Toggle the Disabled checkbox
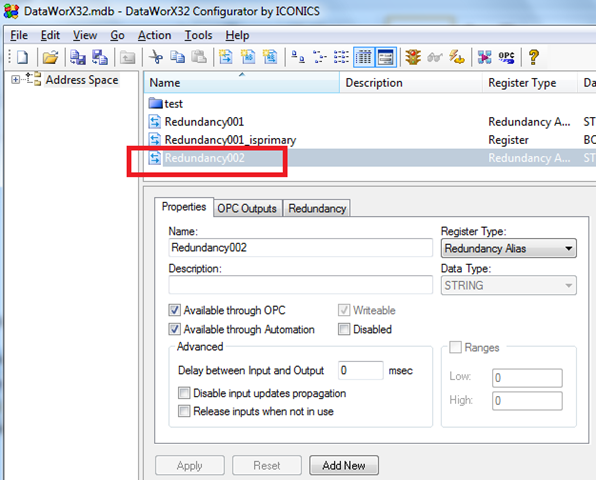Viewport: 596px width, 480px height. click(x=344, y=329)
